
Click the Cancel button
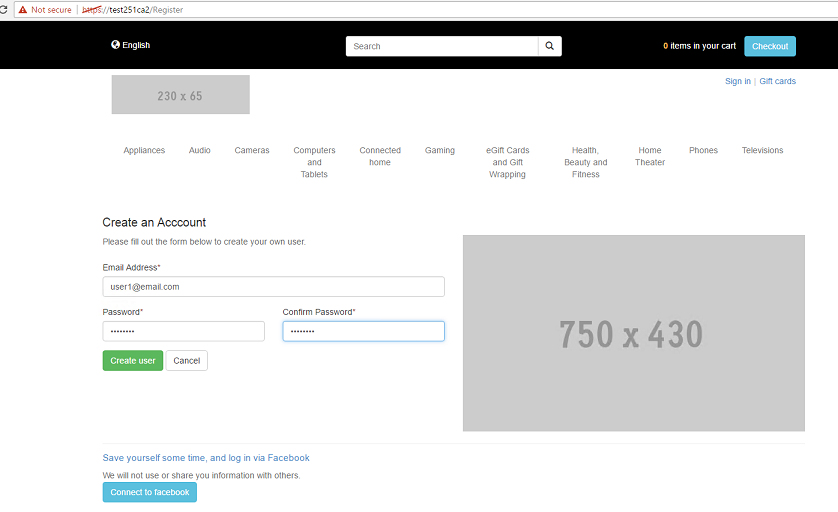point(186,361)
